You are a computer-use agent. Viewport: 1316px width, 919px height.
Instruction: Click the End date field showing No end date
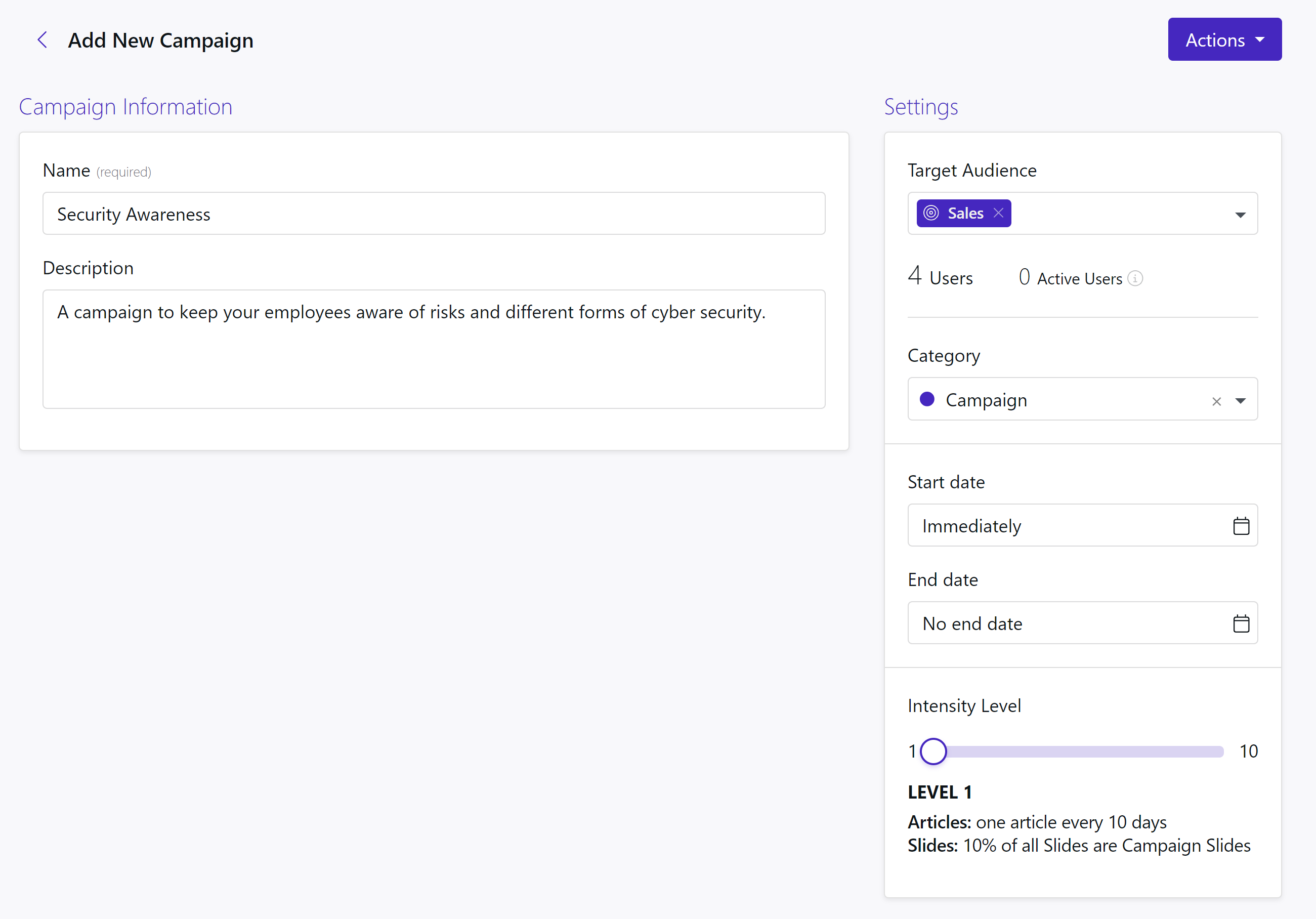(x=1082, y=623)
